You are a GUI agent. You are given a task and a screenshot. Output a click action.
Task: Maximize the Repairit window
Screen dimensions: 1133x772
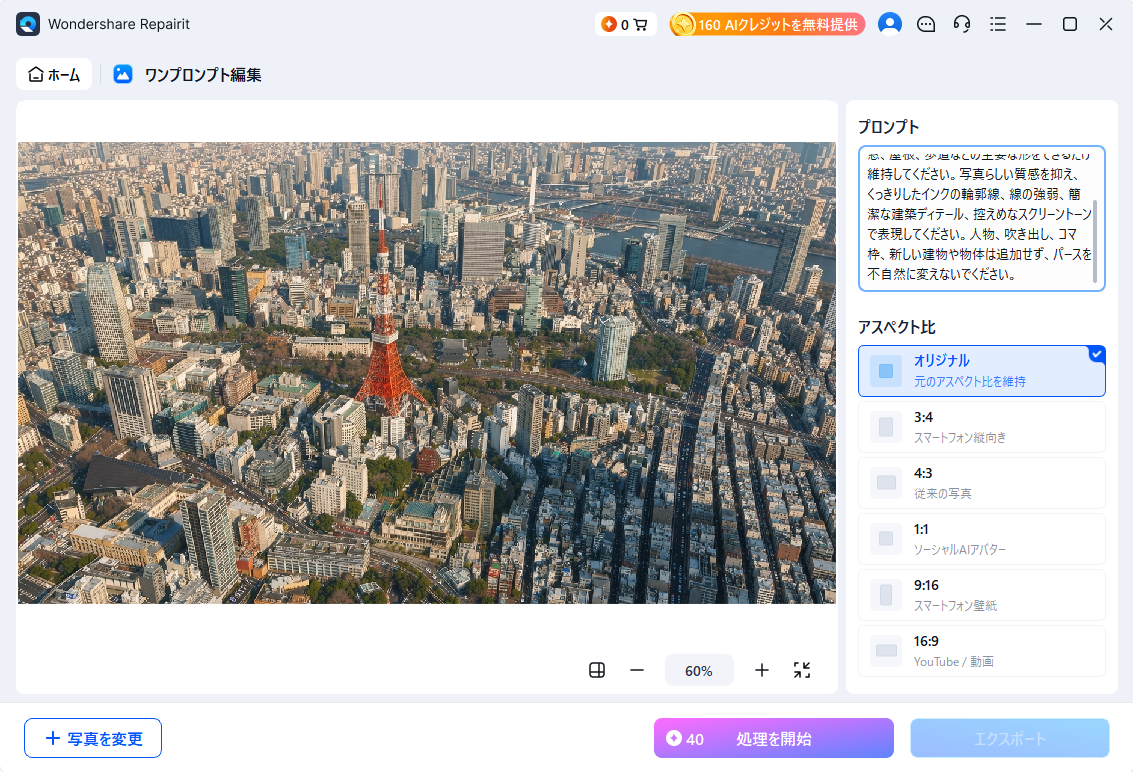pyautogui.click(x=1070, y=25)
